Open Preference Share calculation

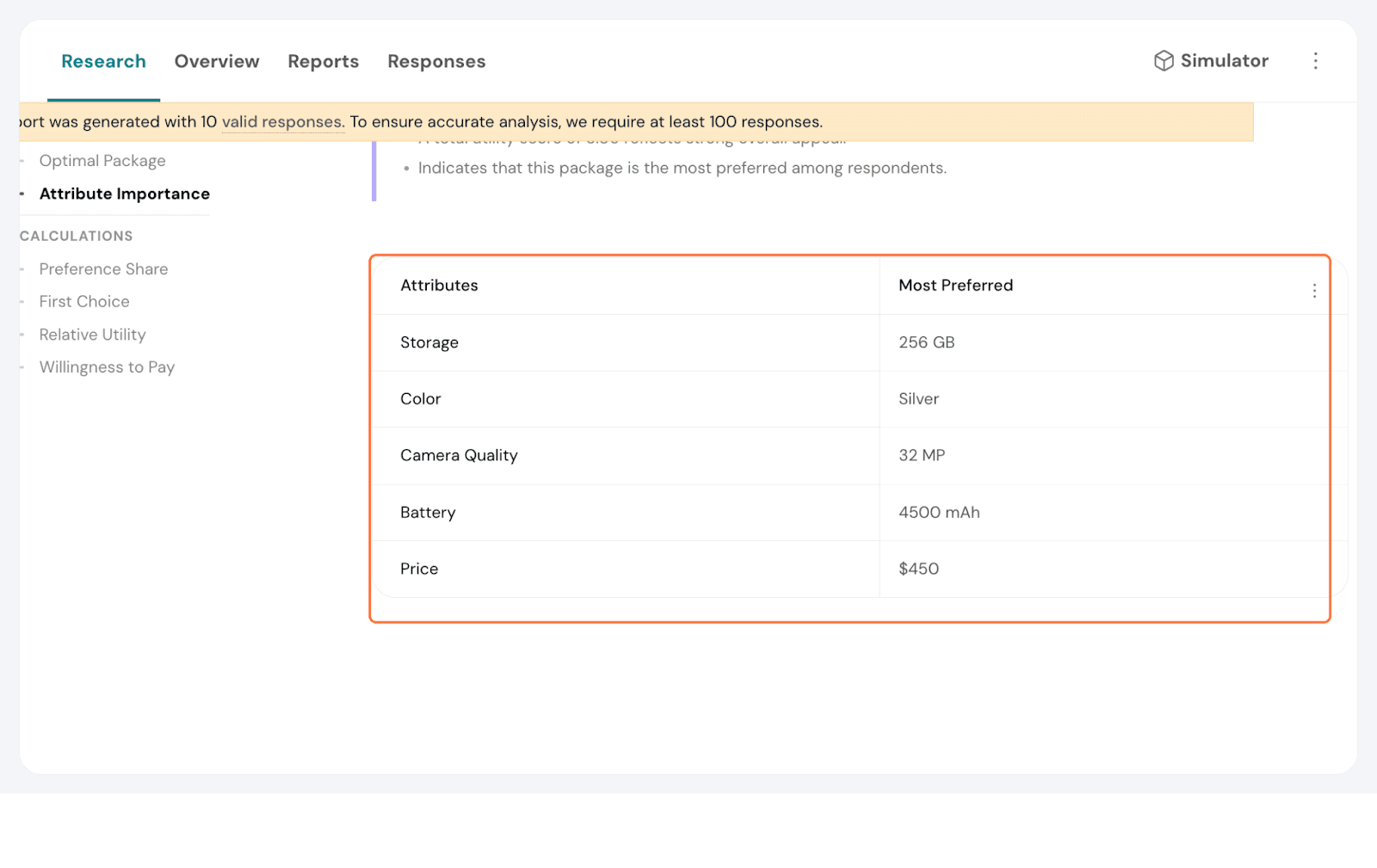click(103, 269)
